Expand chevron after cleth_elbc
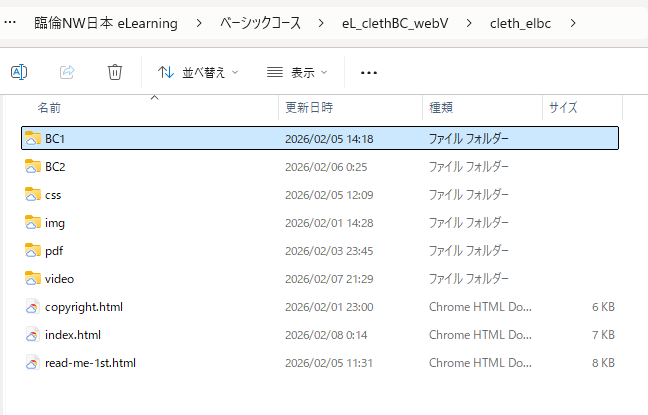 pos(573,24)
